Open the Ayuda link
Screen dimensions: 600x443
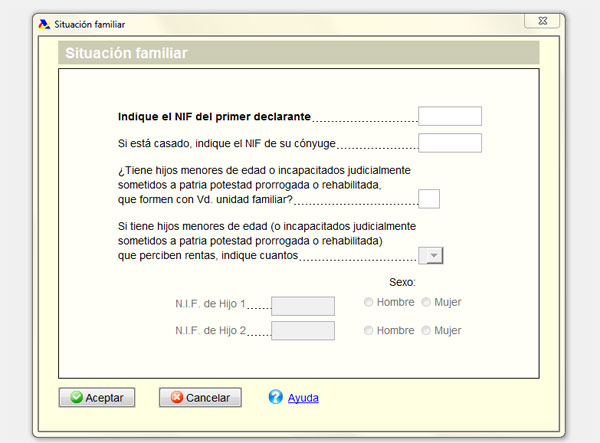303,398
